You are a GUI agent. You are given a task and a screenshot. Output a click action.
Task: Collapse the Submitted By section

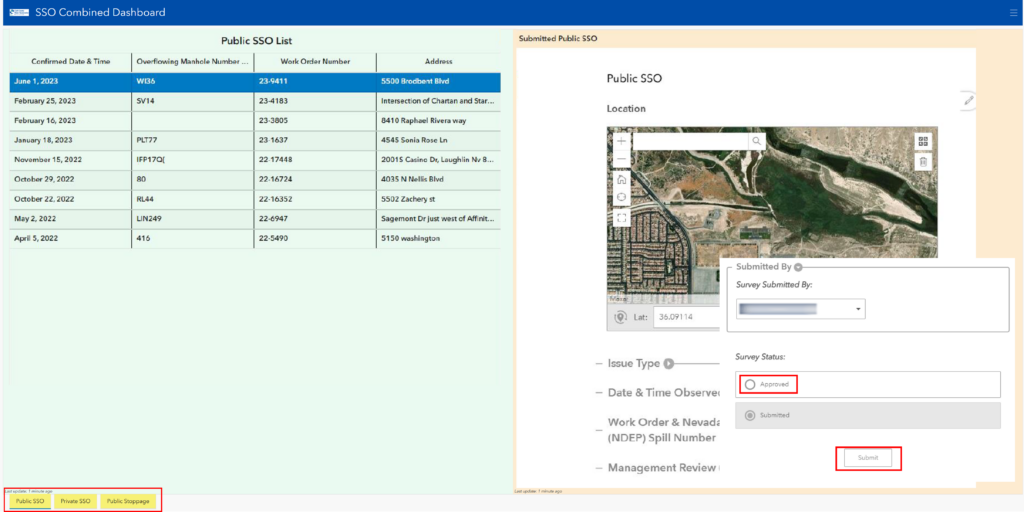point(798,267)
